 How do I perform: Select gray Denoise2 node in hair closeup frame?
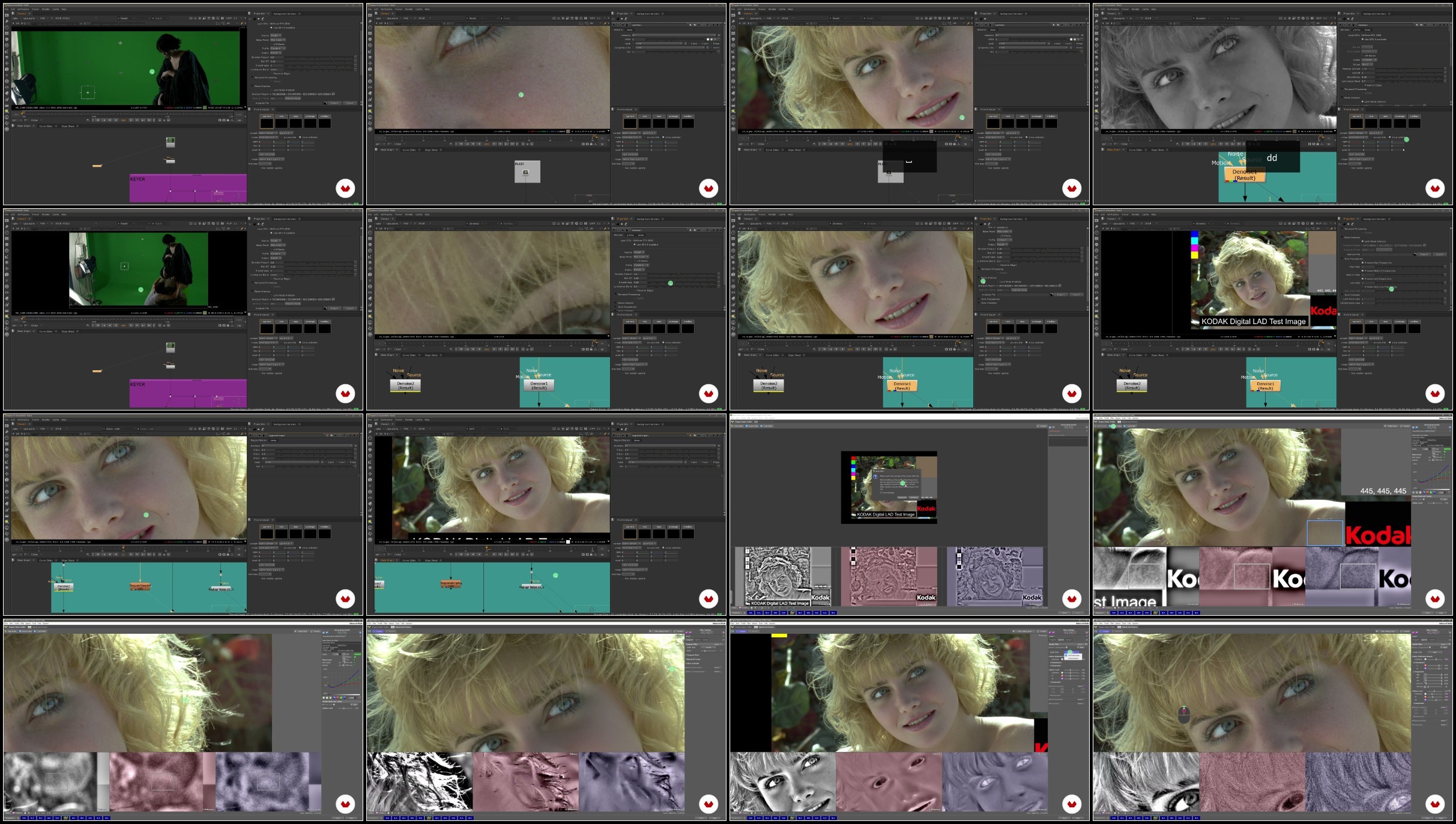(x=405, y=385)
